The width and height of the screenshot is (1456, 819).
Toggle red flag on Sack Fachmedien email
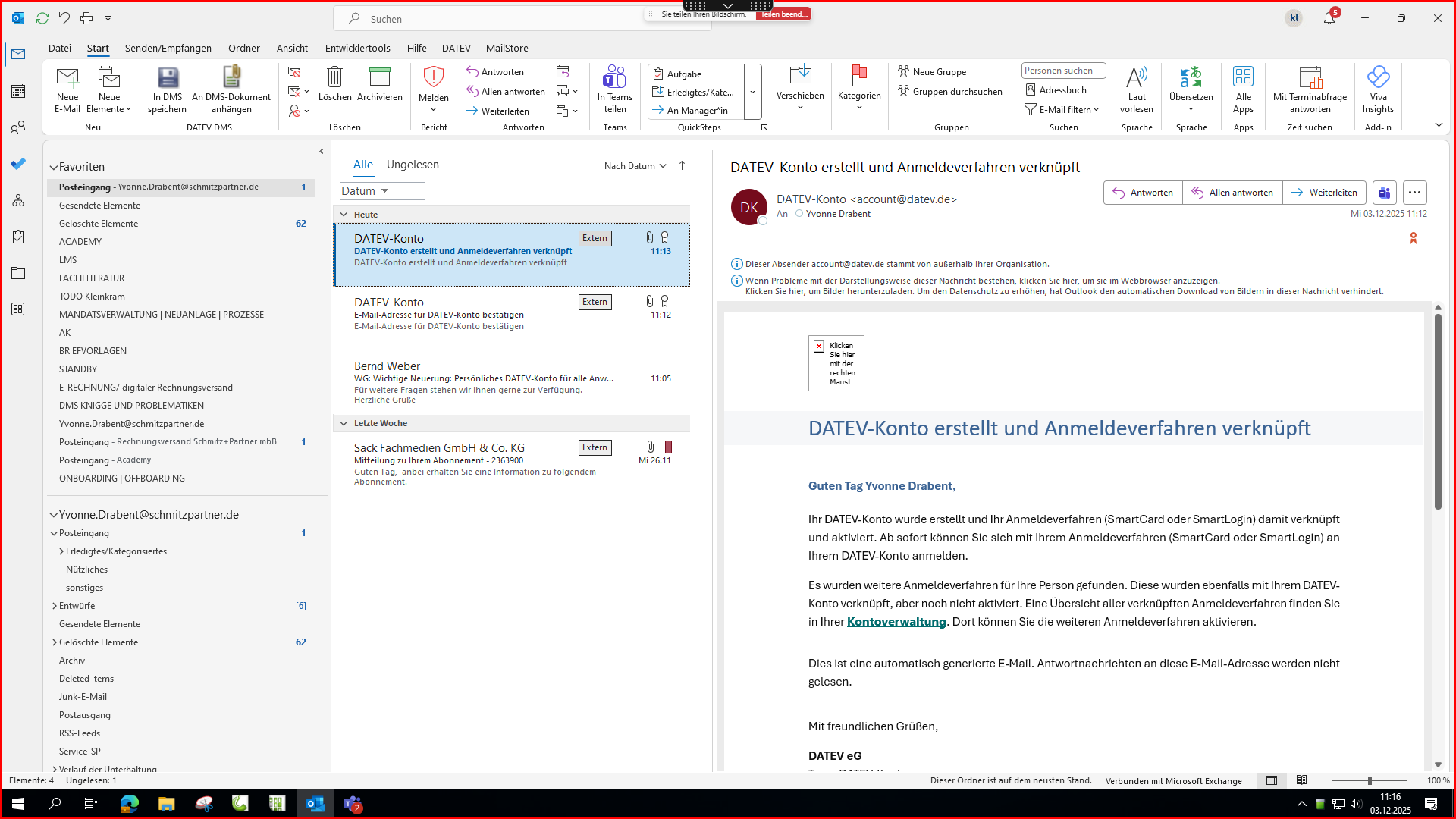click(668, 447)
